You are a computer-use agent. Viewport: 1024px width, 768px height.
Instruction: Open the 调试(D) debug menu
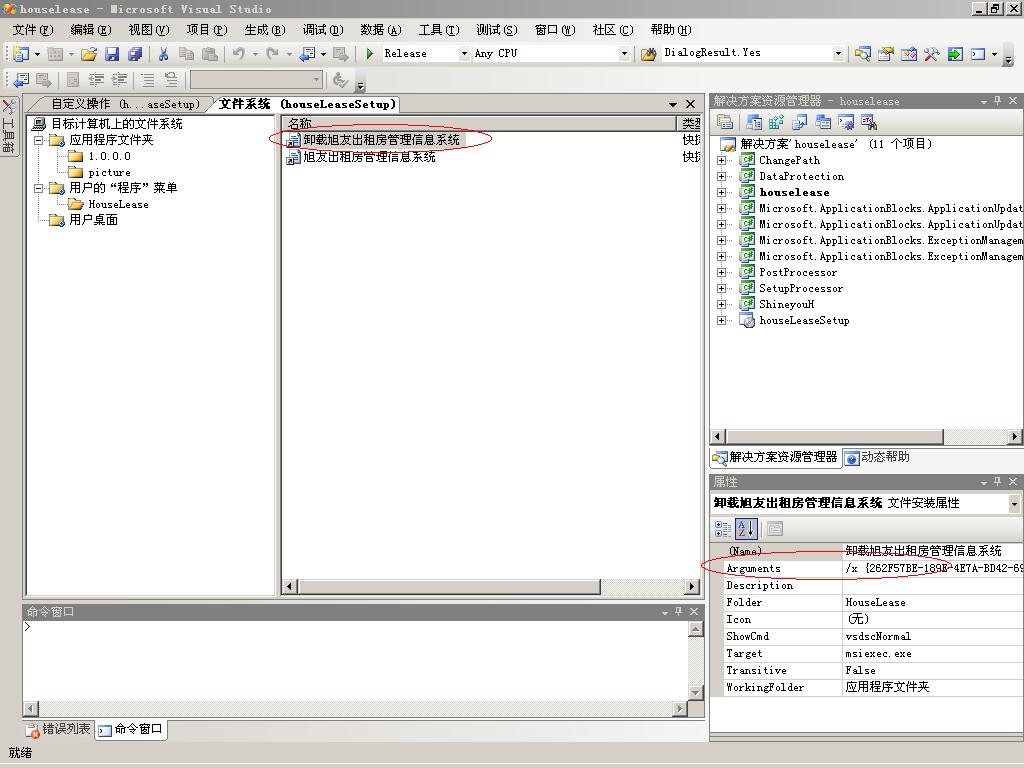point(323,30)
